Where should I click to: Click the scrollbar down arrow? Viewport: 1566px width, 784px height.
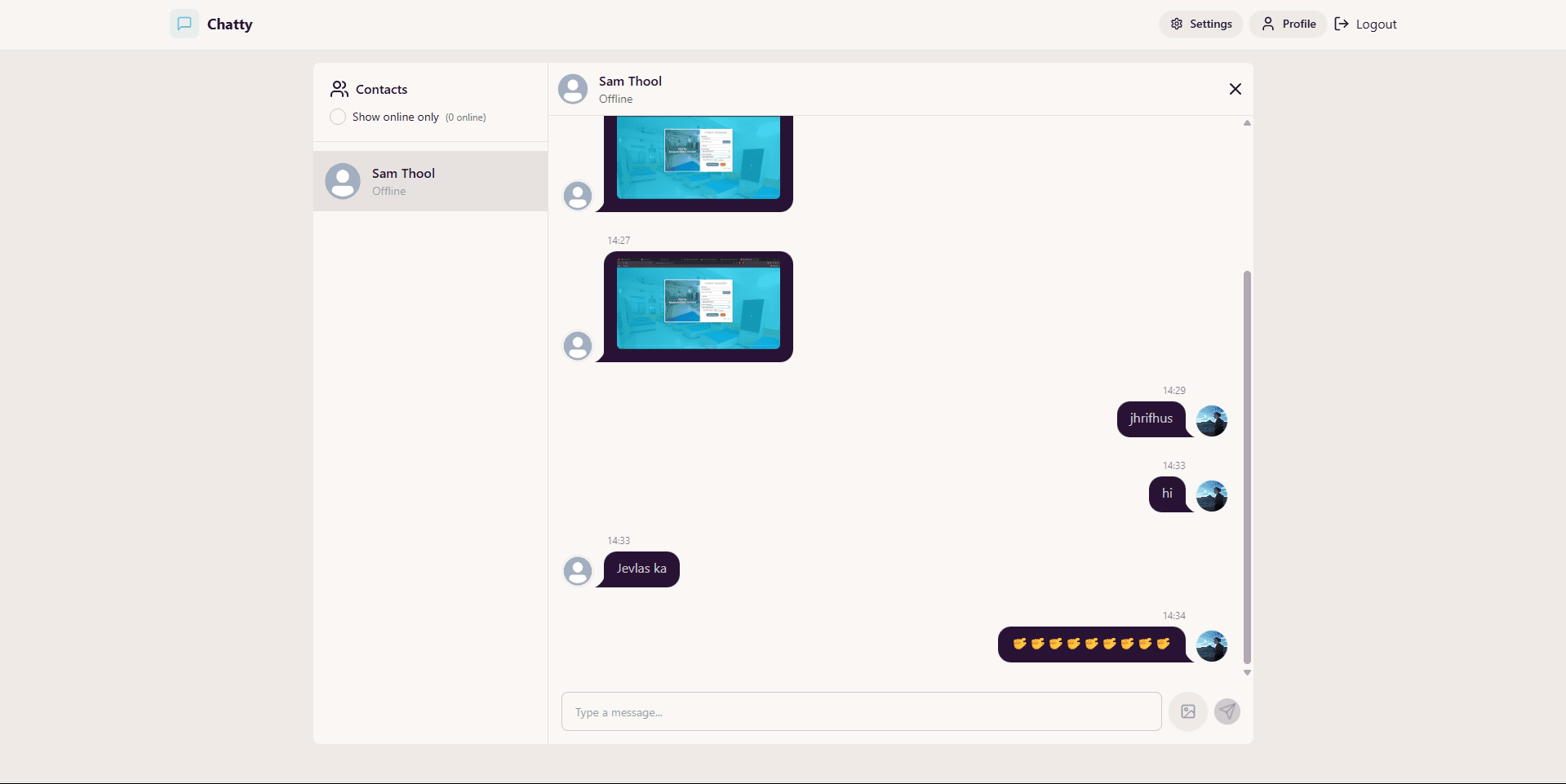[x=1246, y=672]
